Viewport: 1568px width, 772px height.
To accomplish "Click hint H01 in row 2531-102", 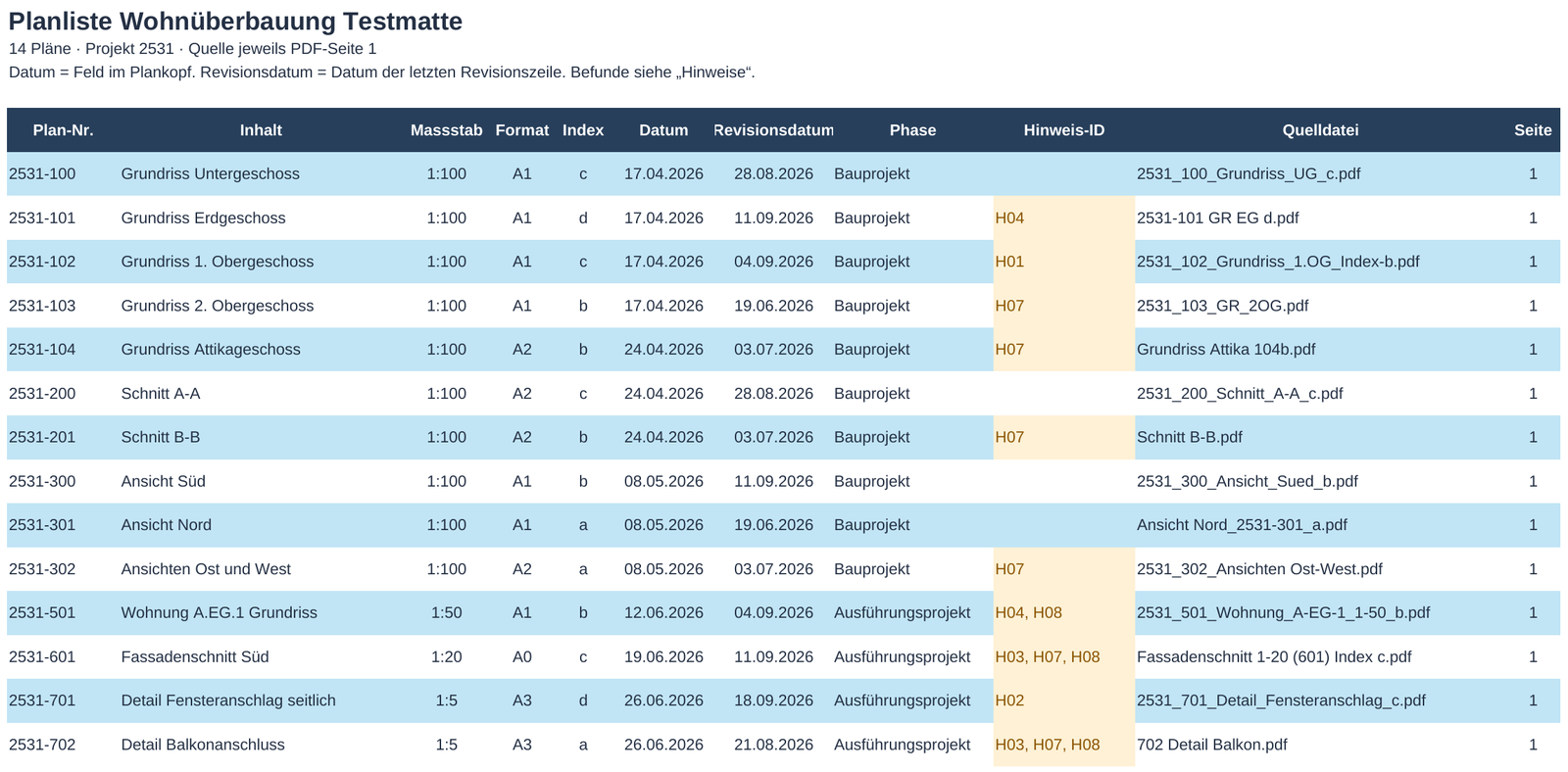I will pyautogui.click(x=1009, y=262).
